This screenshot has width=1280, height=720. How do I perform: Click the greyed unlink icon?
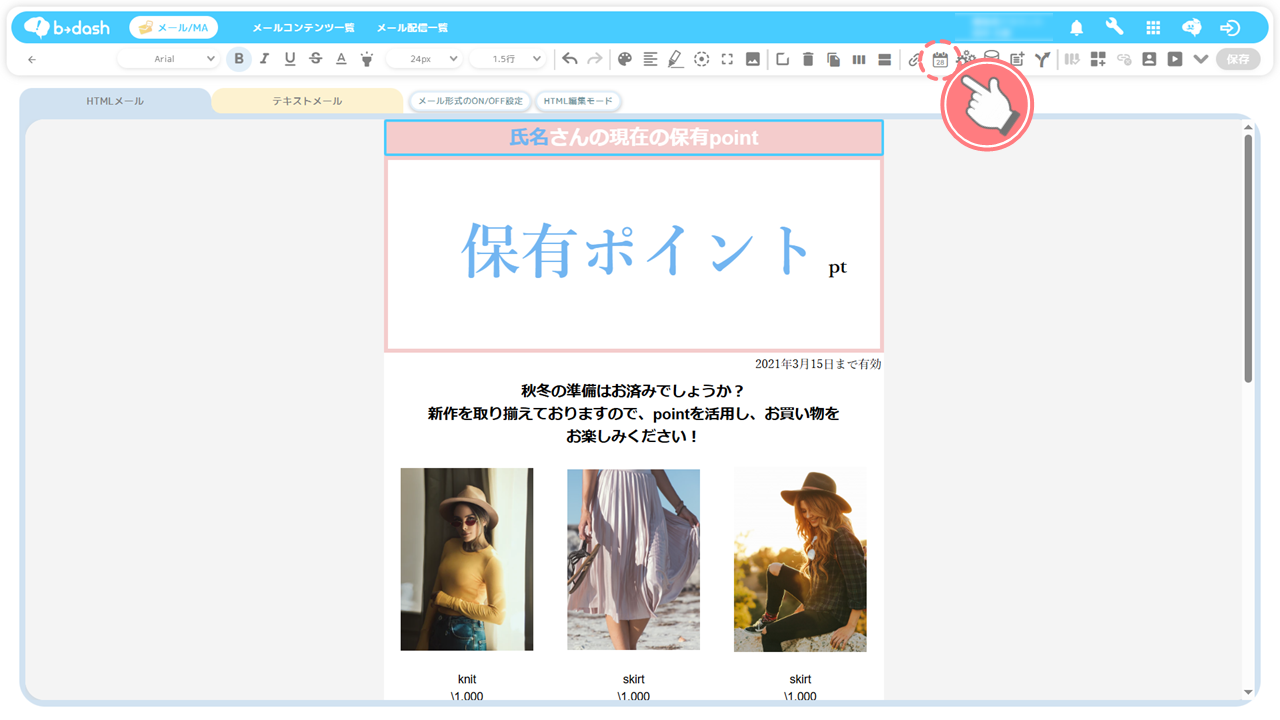(1124, 59)
